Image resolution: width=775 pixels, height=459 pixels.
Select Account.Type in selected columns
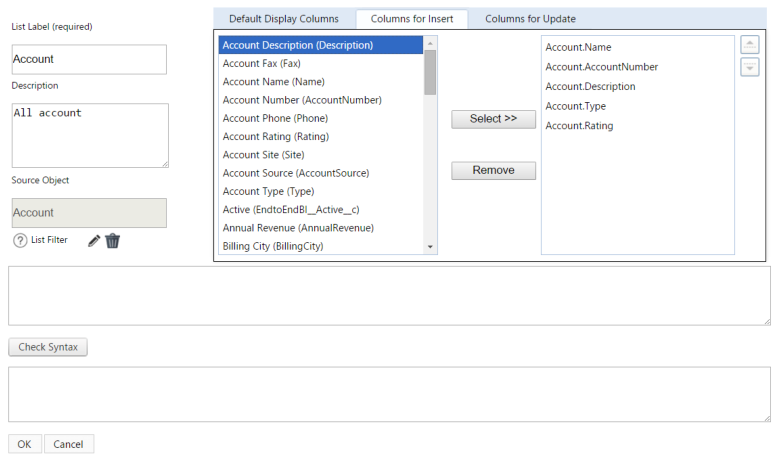coord(638,106)
